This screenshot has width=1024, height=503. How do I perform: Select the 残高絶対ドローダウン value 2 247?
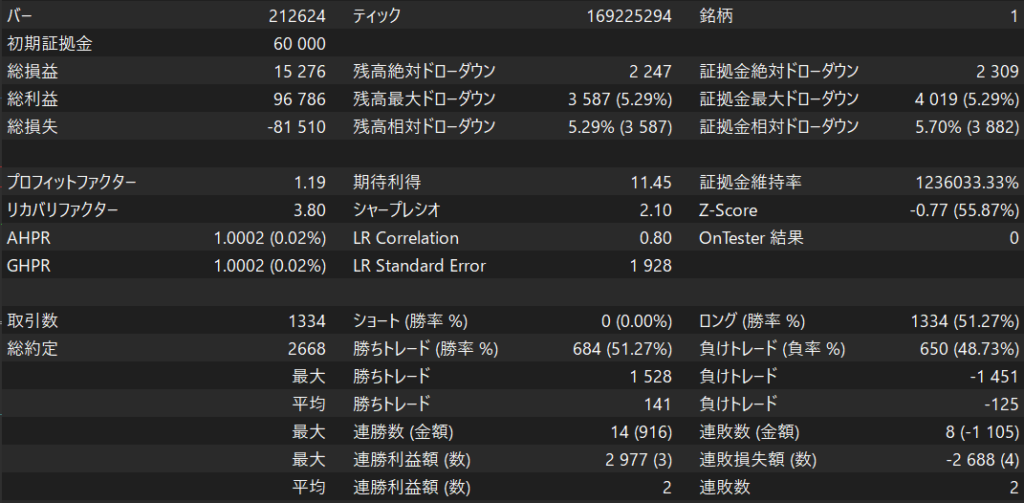tap(650, 72)
